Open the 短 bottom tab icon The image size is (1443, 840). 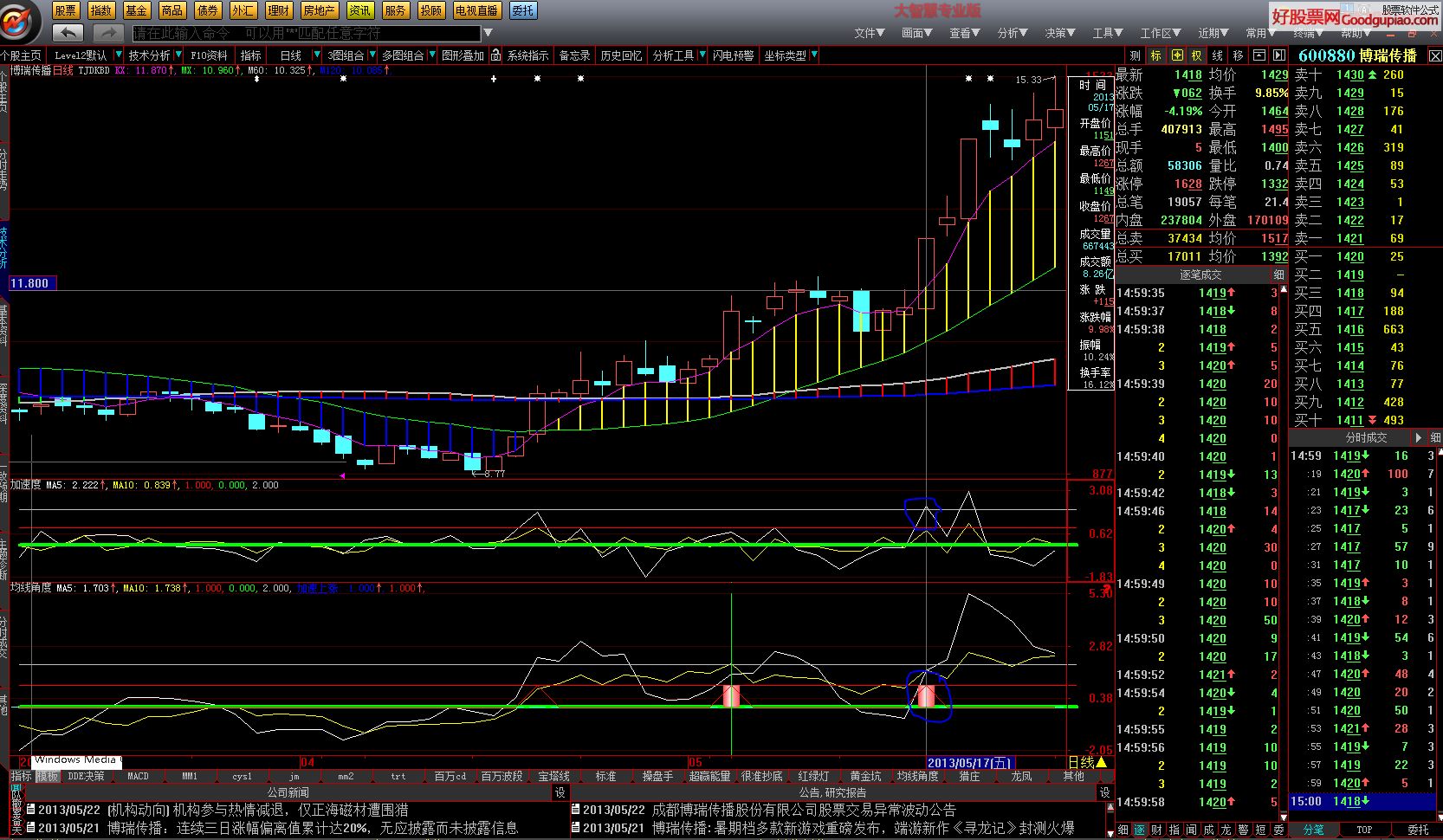[1260, 830]
